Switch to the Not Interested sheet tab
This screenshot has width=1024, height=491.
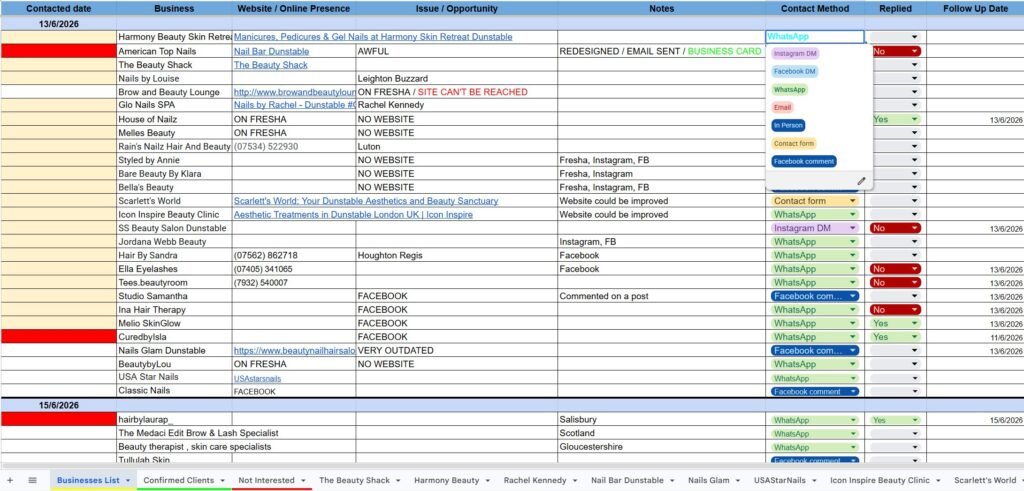(x=266, y=480)
